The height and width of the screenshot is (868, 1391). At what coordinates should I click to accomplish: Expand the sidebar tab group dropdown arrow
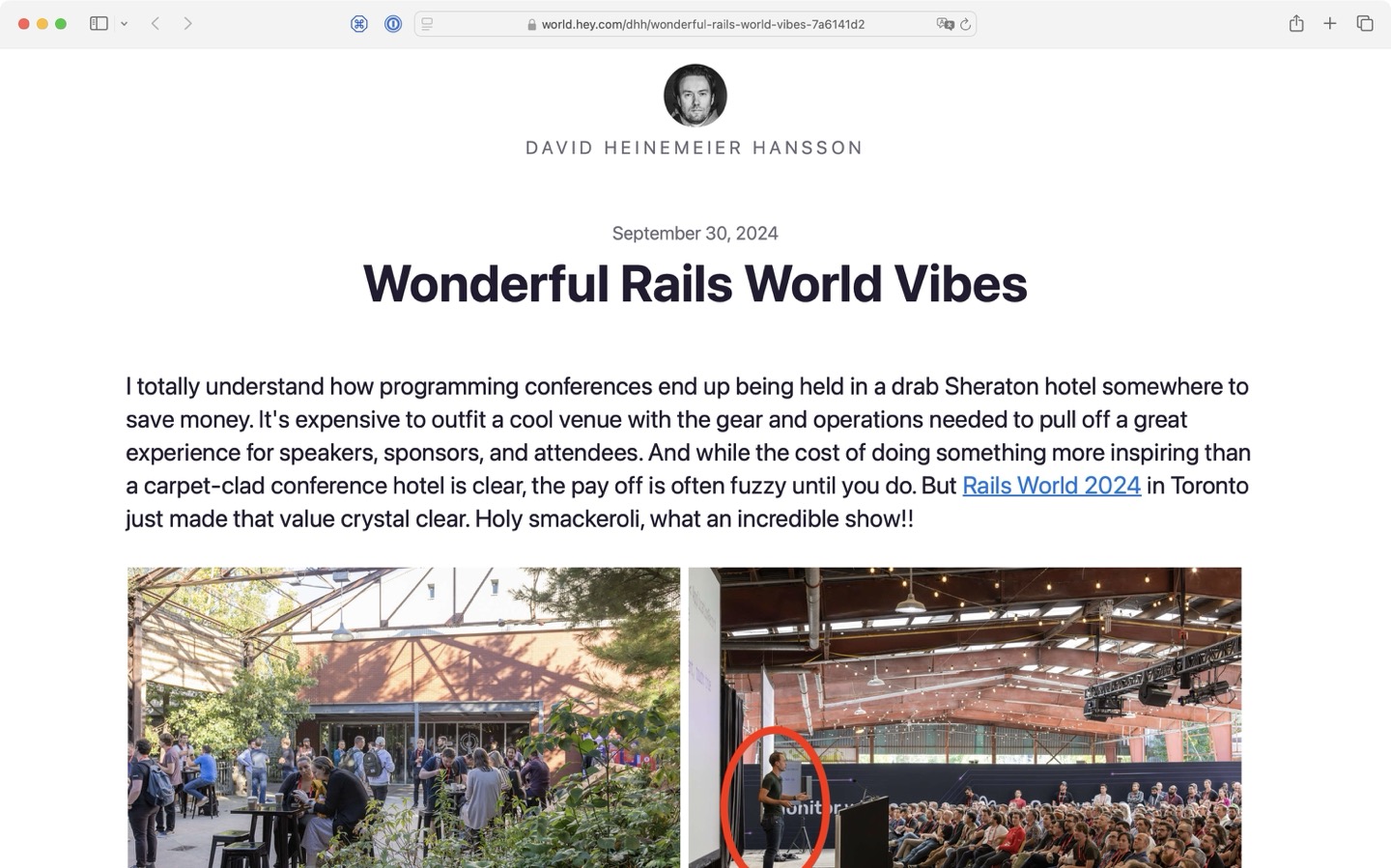pos(124,24)
